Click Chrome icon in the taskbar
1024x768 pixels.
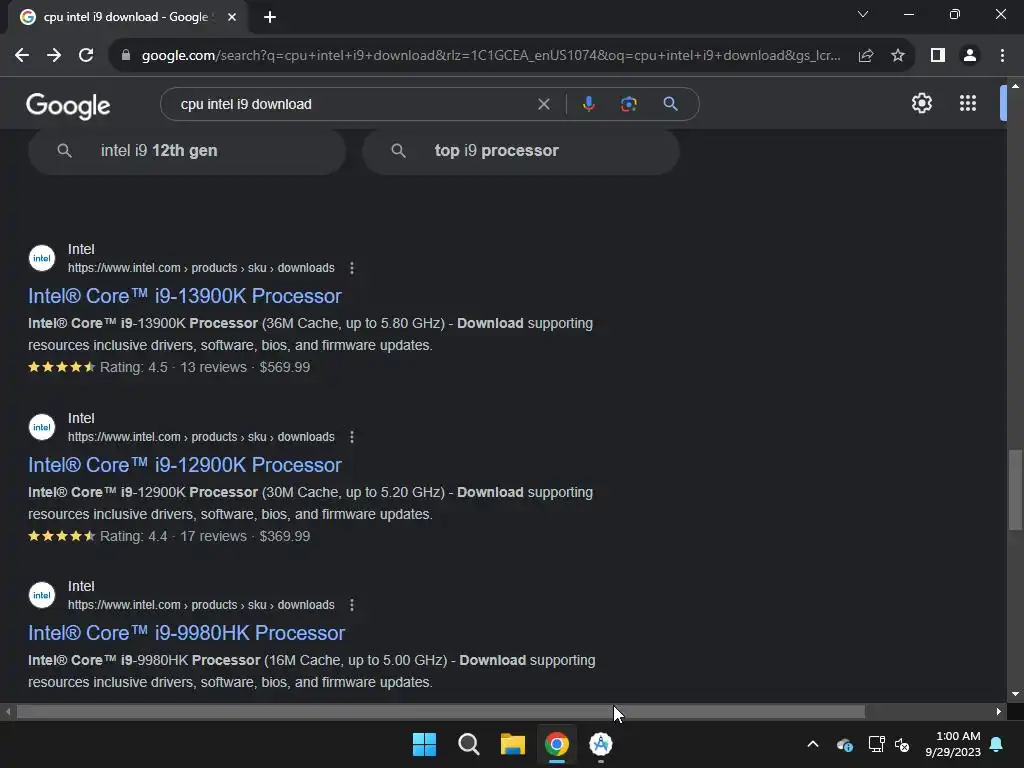pos(557,744)
